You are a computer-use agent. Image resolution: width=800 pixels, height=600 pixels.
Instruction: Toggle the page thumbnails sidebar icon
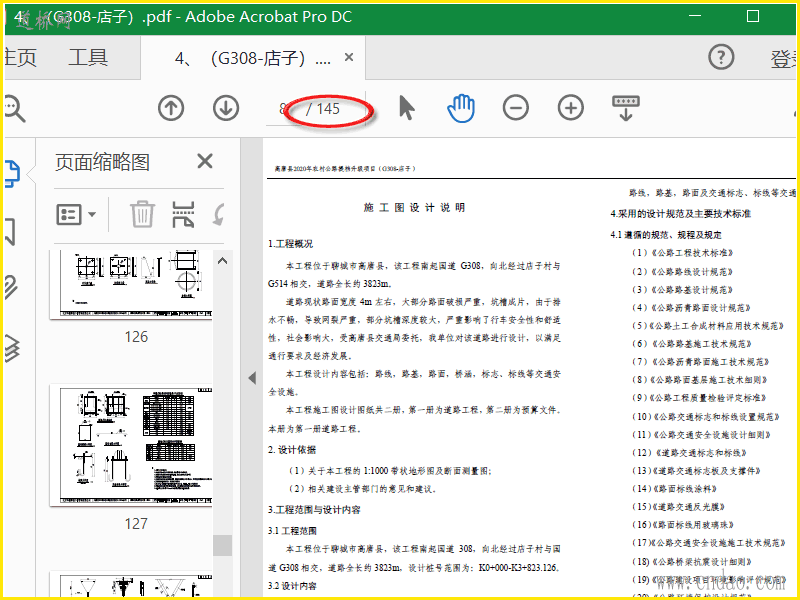(12, 173)
